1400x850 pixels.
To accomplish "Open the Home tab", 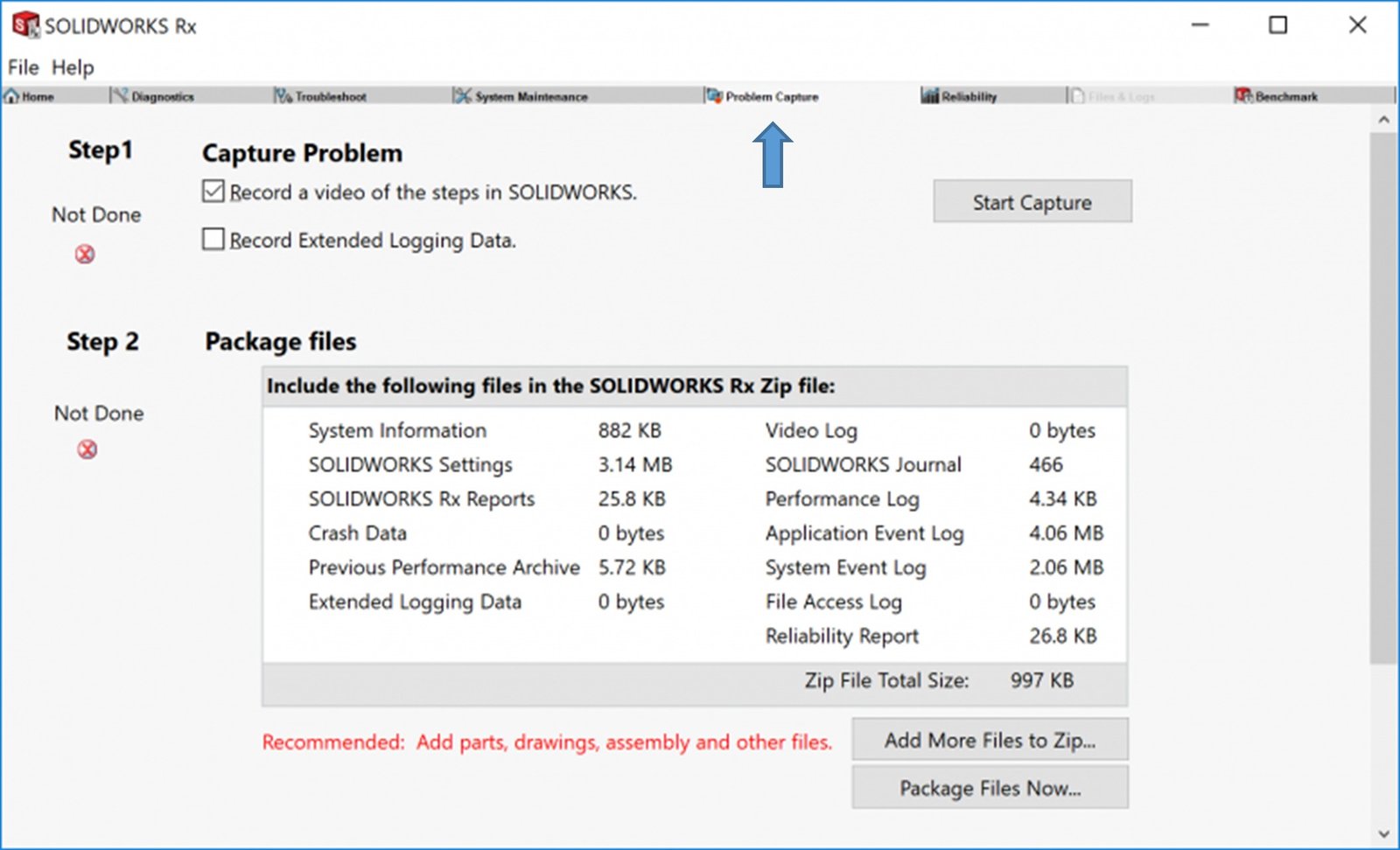I will pos(30,96).
